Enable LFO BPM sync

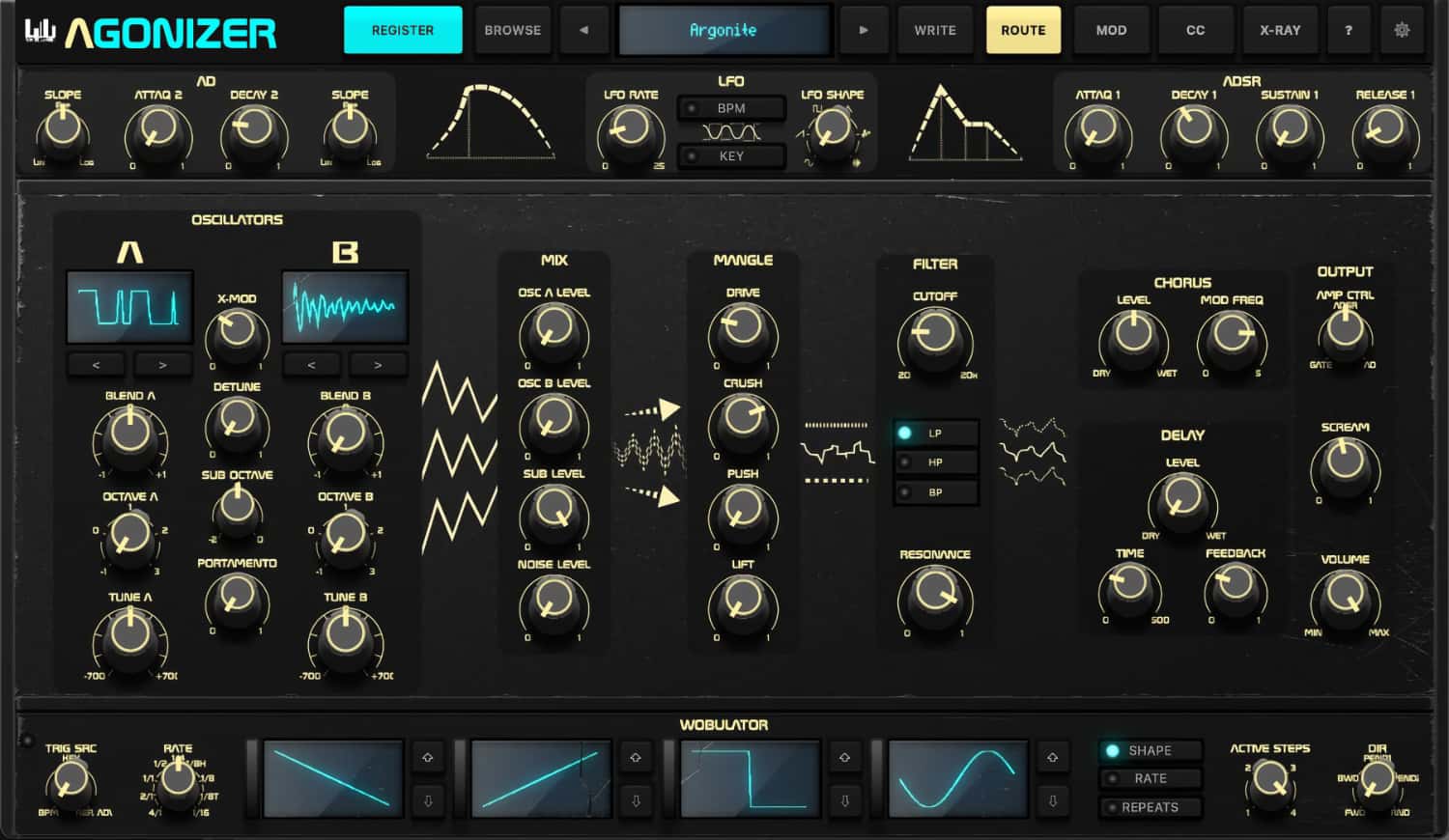(x=731, y=108)
